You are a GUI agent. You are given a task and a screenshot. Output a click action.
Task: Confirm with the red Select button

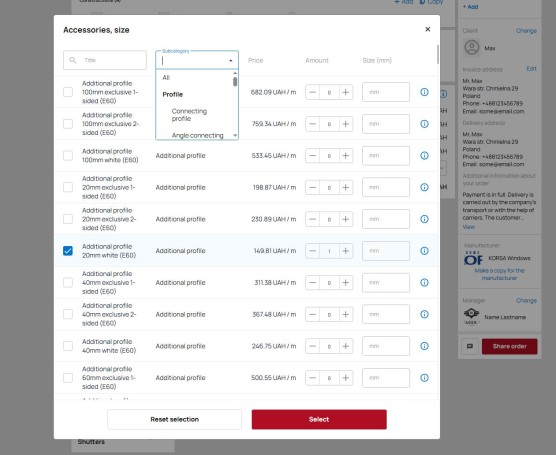pos(319,420)
